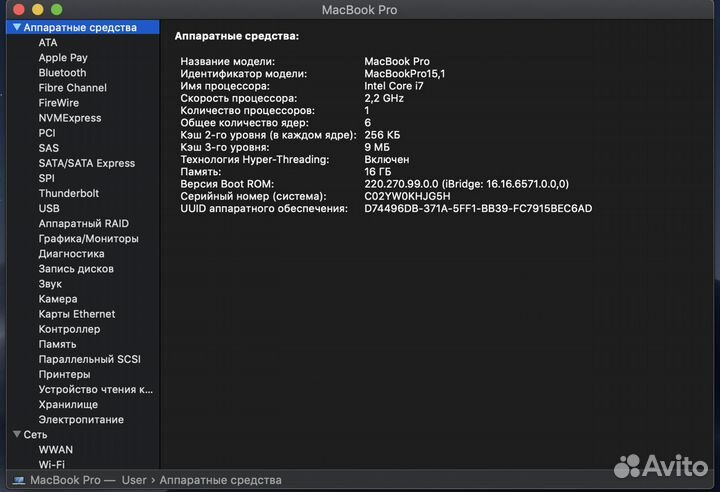
Task: Select the hardware UUID D74496DB value
Action: (x=478, y=209)
